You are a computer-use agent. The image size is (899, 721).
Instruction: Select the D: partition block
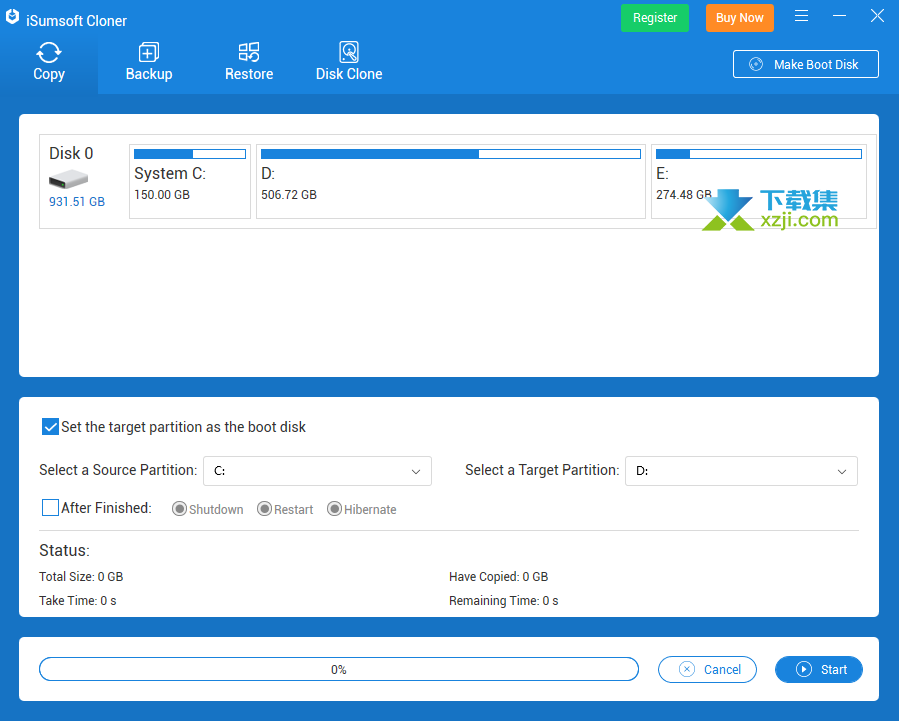451,182
